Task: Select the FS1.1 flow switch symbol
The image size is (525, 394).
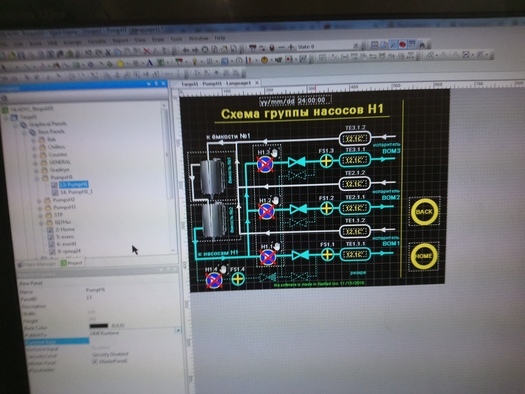Action: tap(327, 255)
